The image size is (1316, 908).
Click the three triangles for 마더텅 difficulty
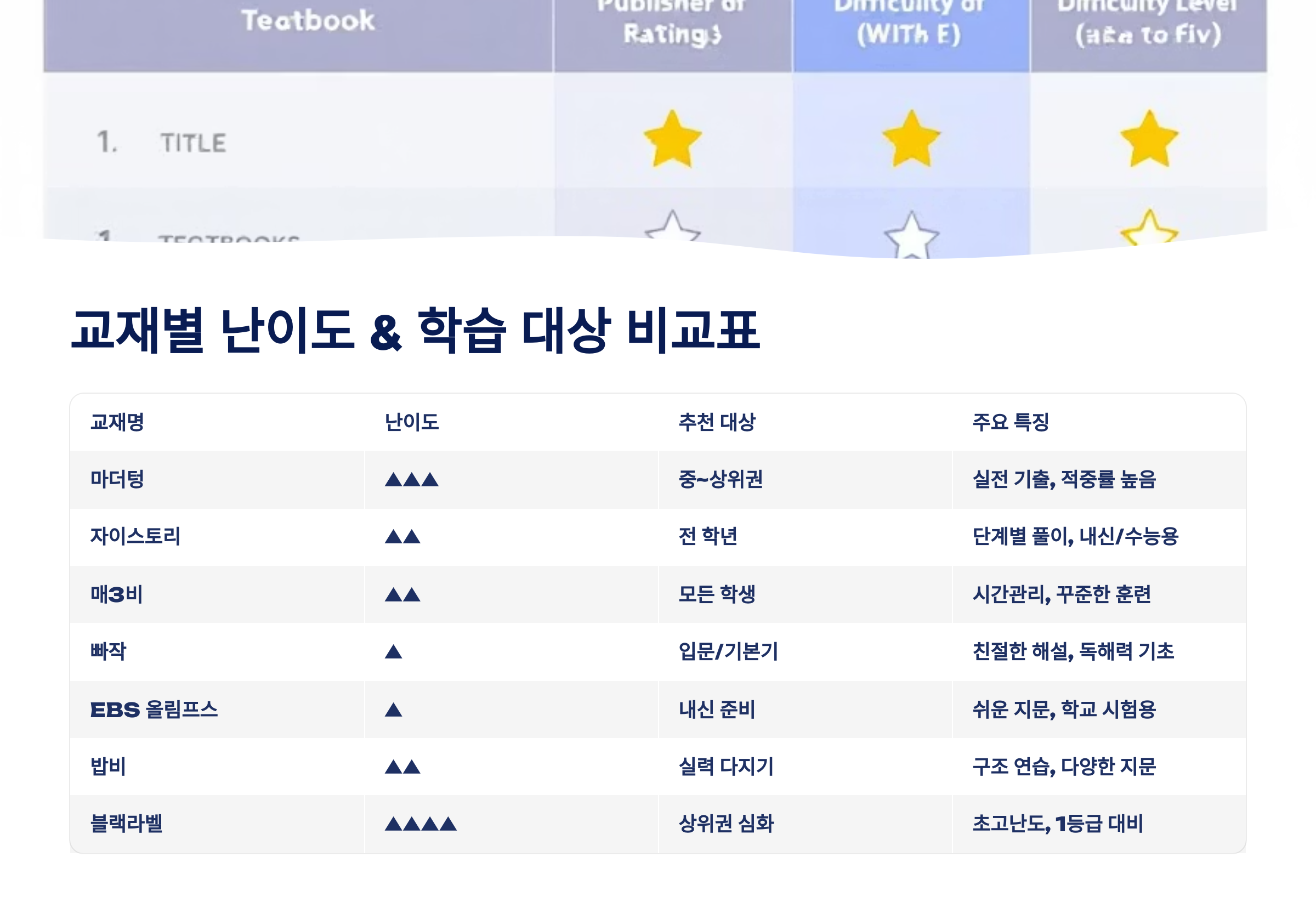(x=411, y=480)
